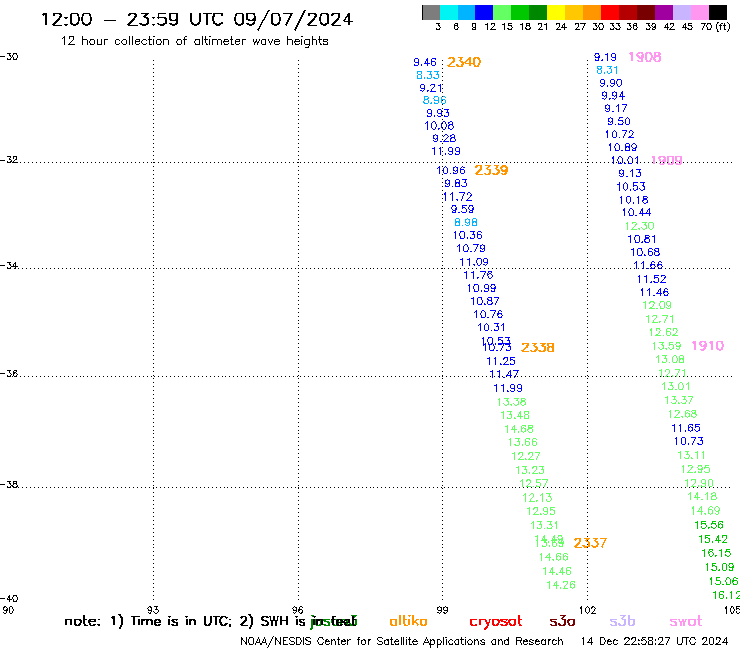Click pink pass number 1908
This screenshot has height=650, width=740.
pos(645,57)
